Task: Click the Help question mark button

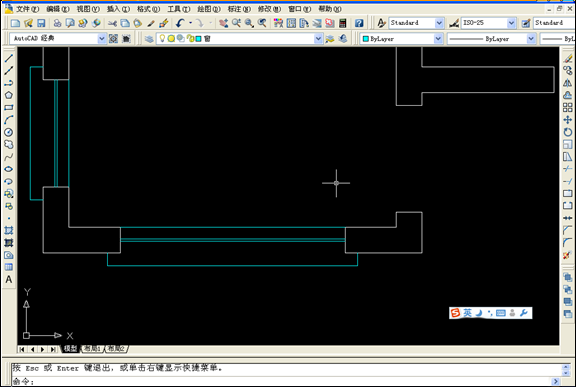Action: pos(359,23)
